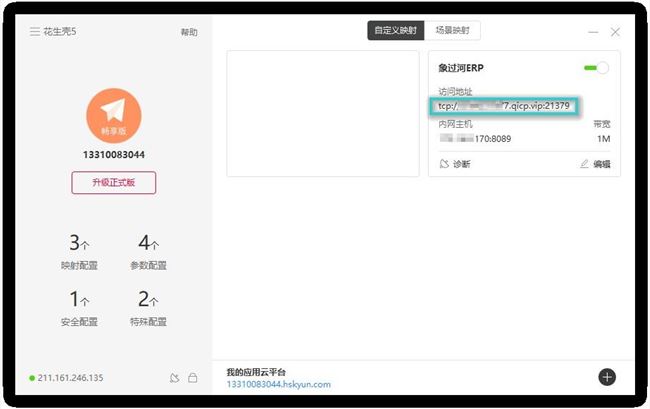Viewport: 650px width, 409px height.
Task: Click the lock icon in bottom status bar
Action: (193, 378)
